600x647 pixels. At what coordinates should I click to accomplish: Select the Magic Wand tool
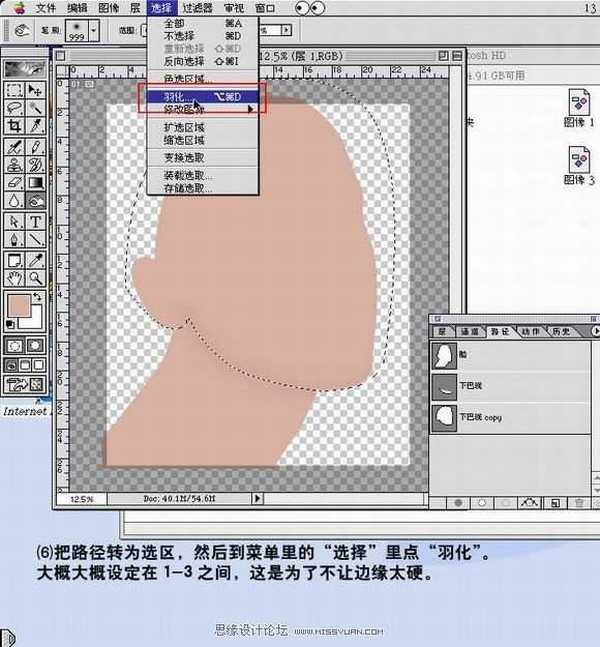tap(37, 107)
